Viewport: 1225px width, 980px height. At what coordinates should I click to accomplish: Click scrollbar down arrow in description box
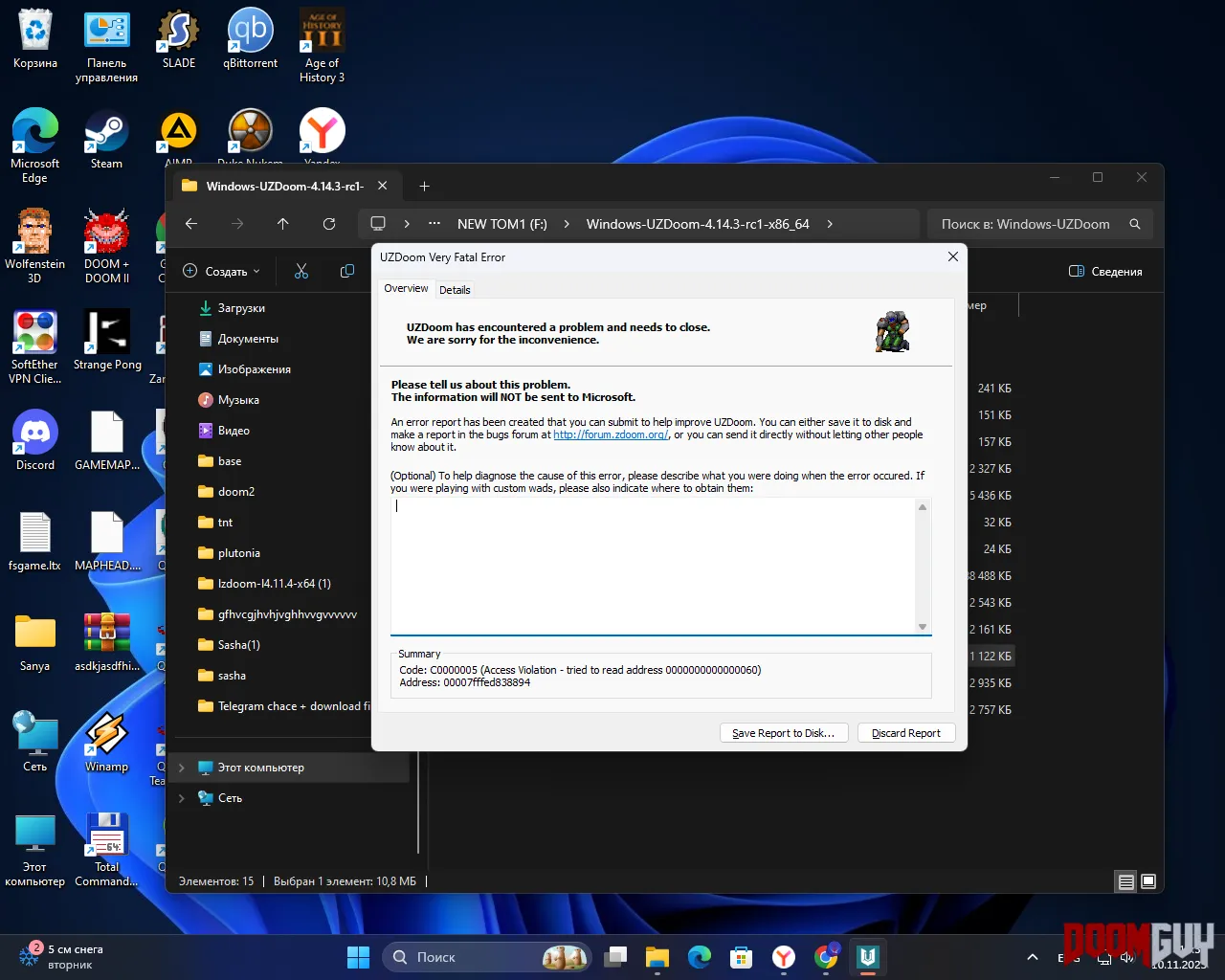923,627
